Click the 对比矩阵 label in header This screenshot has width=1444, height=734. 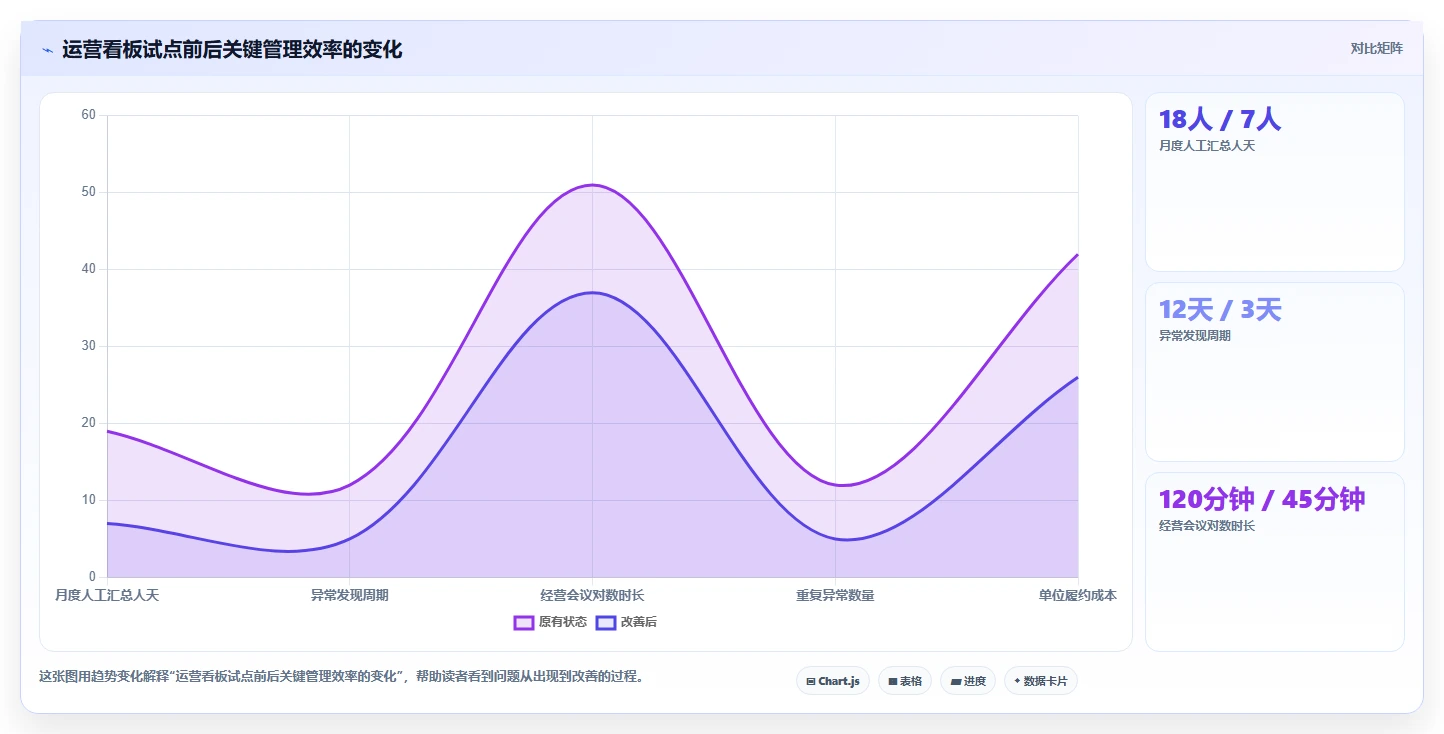pyautogui.click(x=1377, y=49)
